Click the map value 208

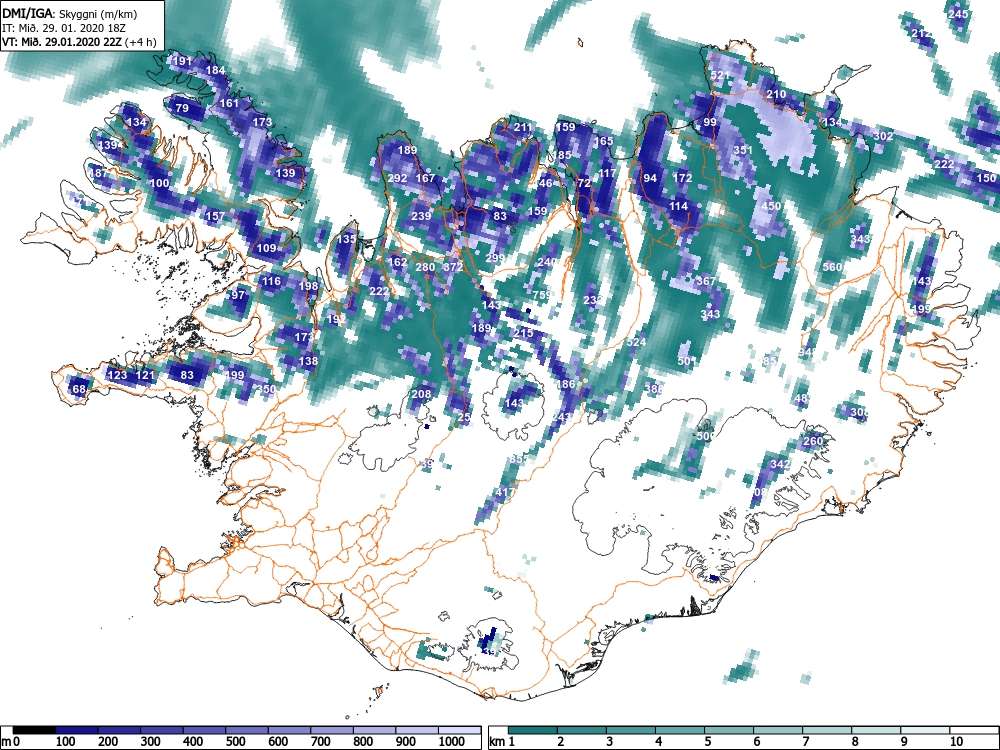421,394
